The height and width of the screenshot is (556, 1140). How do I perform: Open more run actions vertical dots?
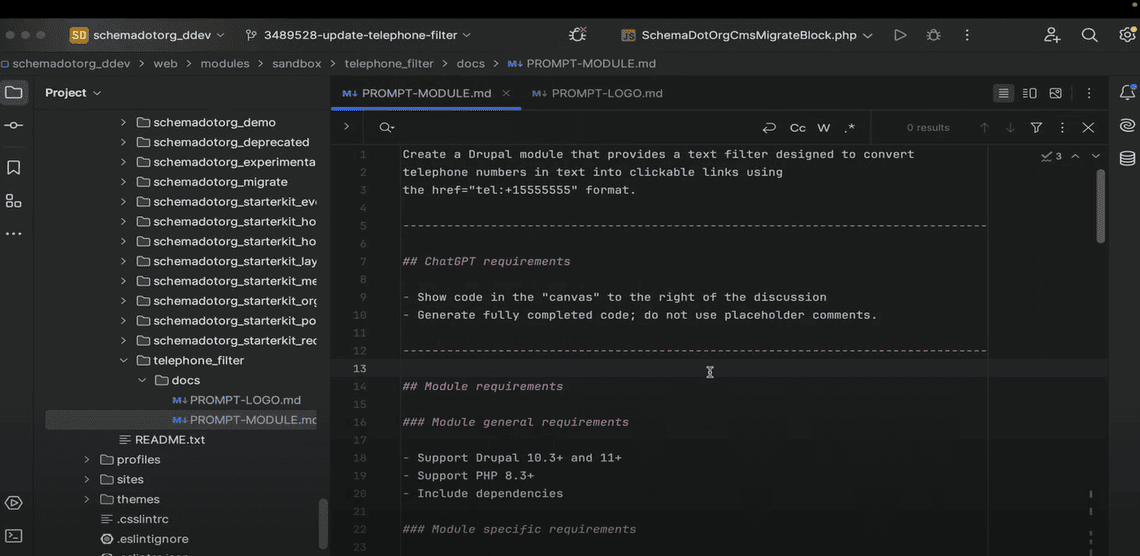click(x=967, y=35)
